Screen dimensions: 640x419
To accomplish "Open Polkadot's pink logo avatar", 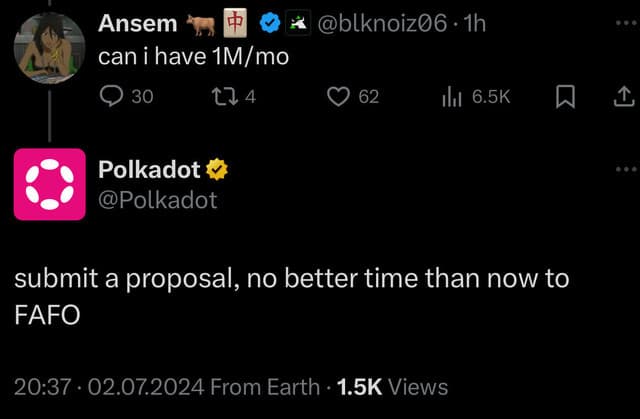I will [x=50, y=184].
